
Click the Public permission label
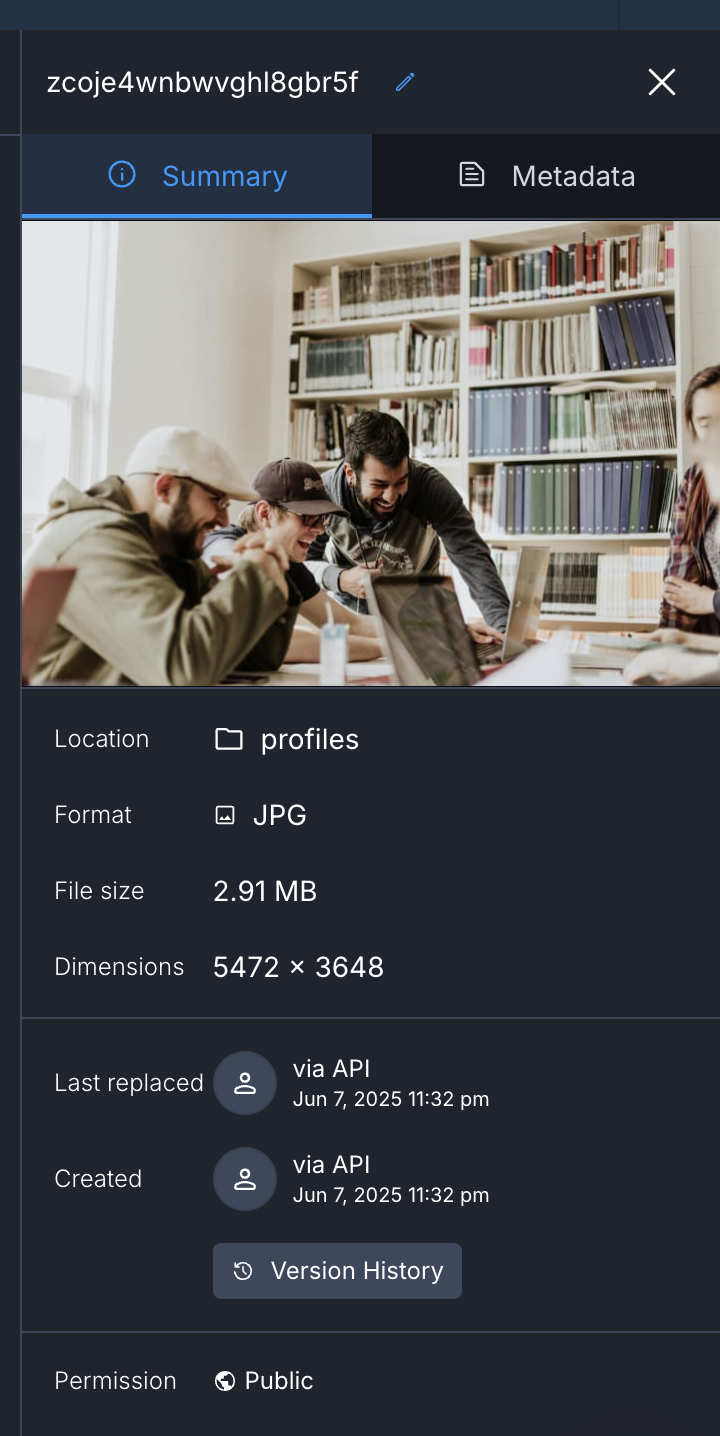click(x=279, y=1381)
